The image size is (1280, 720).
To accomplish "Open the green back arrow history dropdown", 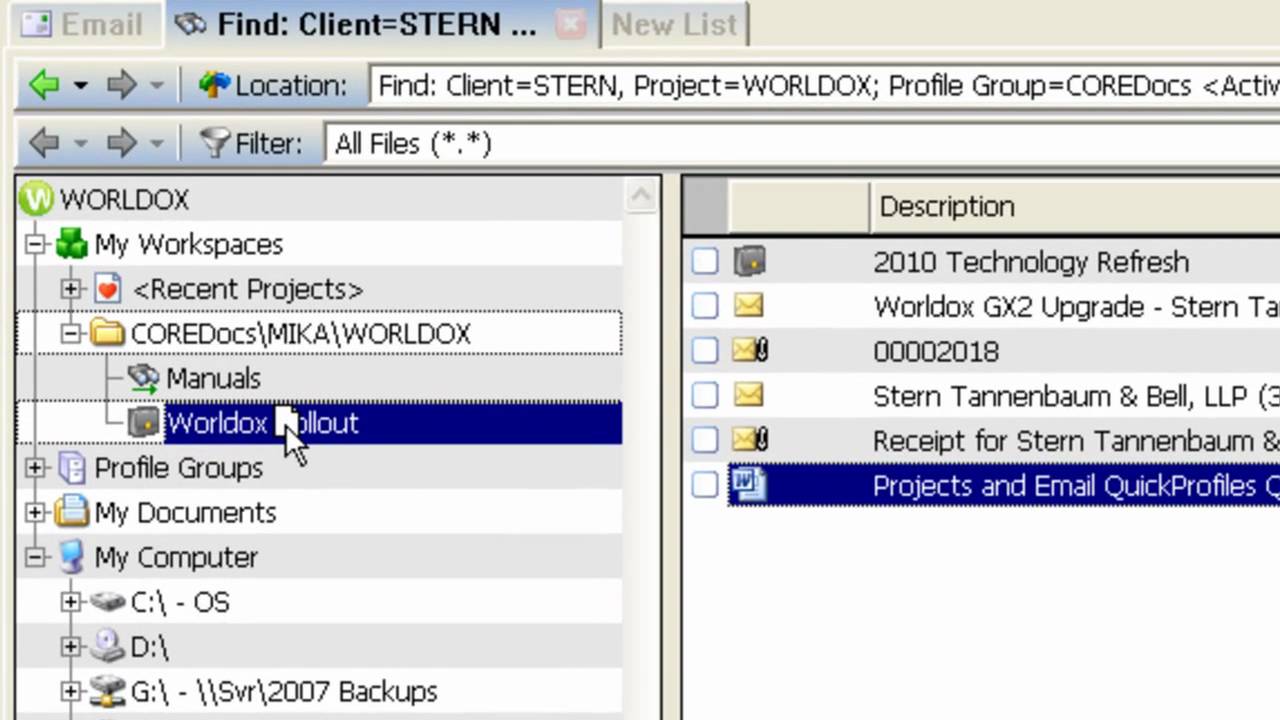I will pos(80,85).
